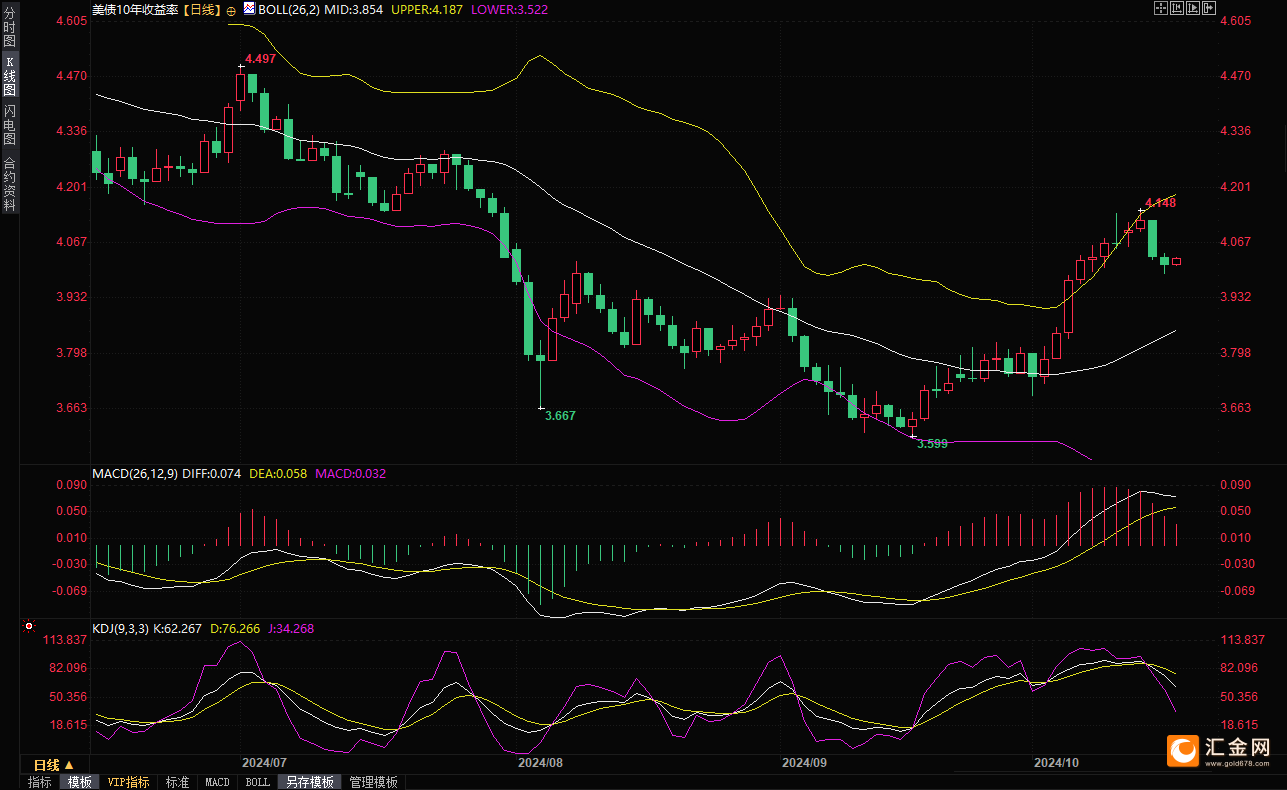Select the 模板 bottom tab
The height and width of the screenshot is (790, 1287).
[79, 782]
